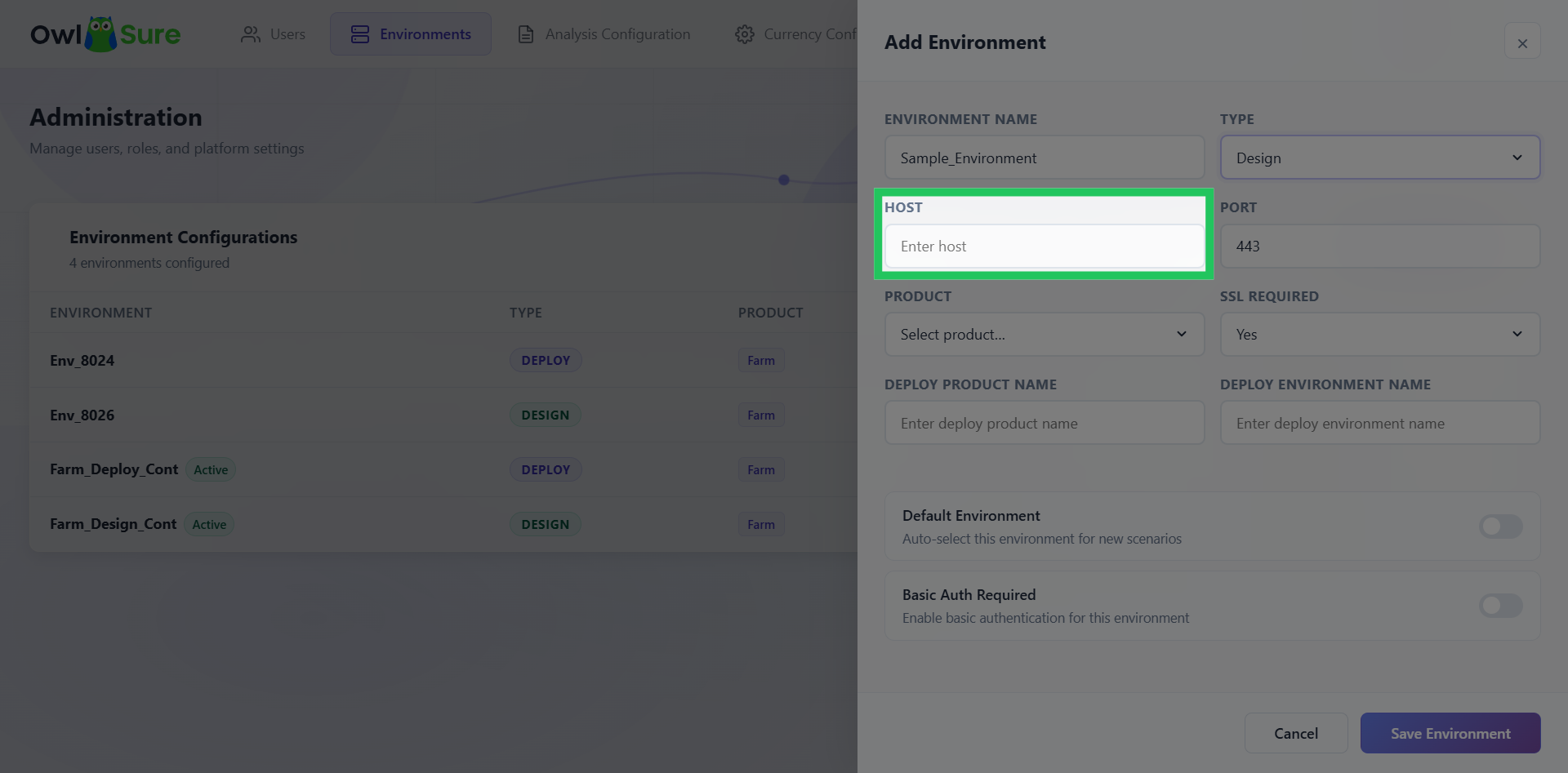Open the SSL Required dropdown

(1380, 335)
